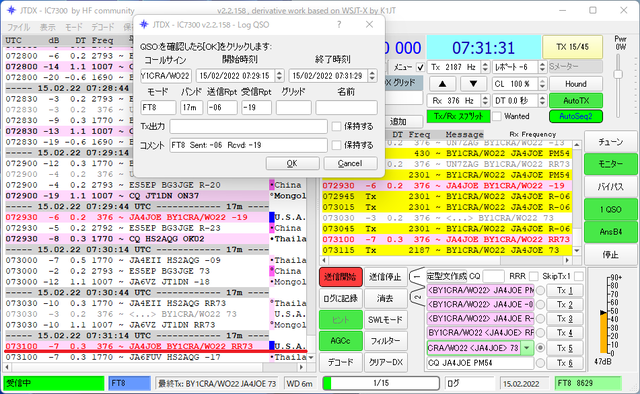640x394 pixels.
Task: Click the Tx 4 button
Action: tap(565, 333)
